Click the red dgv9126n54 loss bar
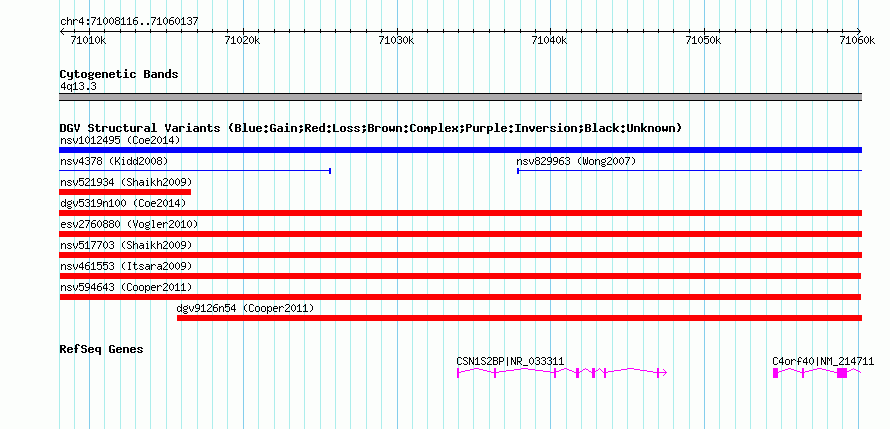Viewport: 890px width, 429px height. pyautogui.click(x=519, y=318)
